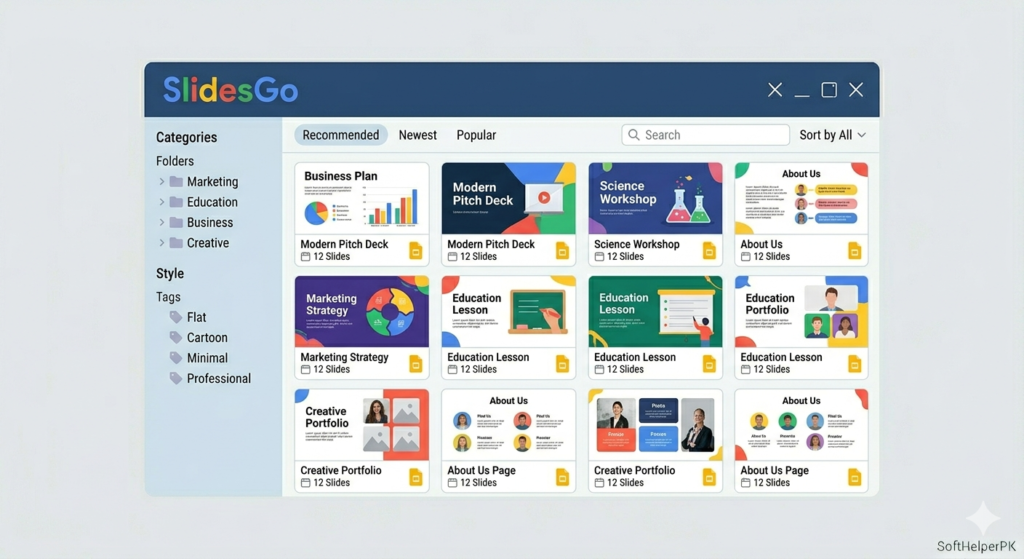Viewport: 1024px width, 559px height.
Task: Click yellow Slides file icon on Science Workshop card
Action: click(709, 250)
